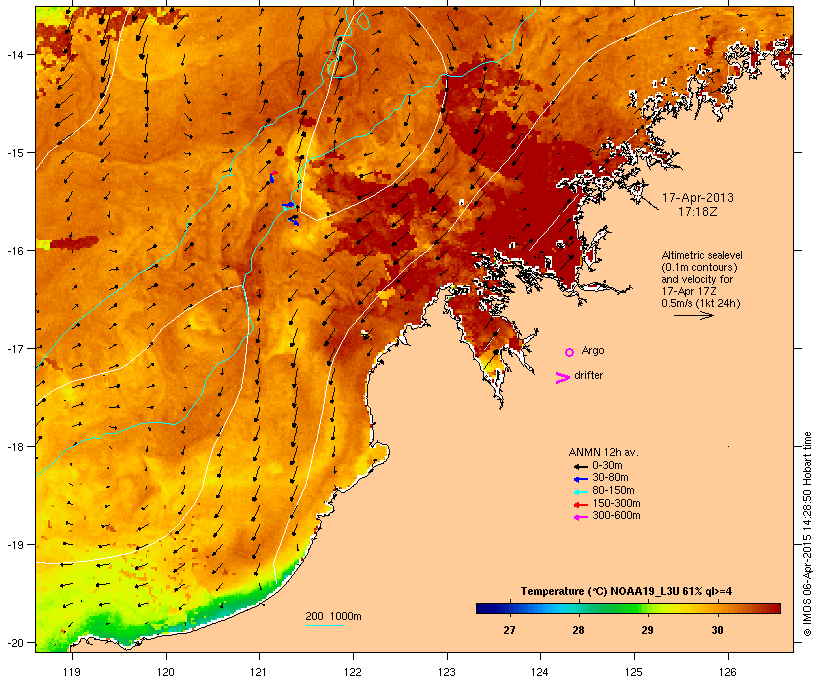Click the magenta Argo circle symbol
820x680 pixels.
[570, 352]
